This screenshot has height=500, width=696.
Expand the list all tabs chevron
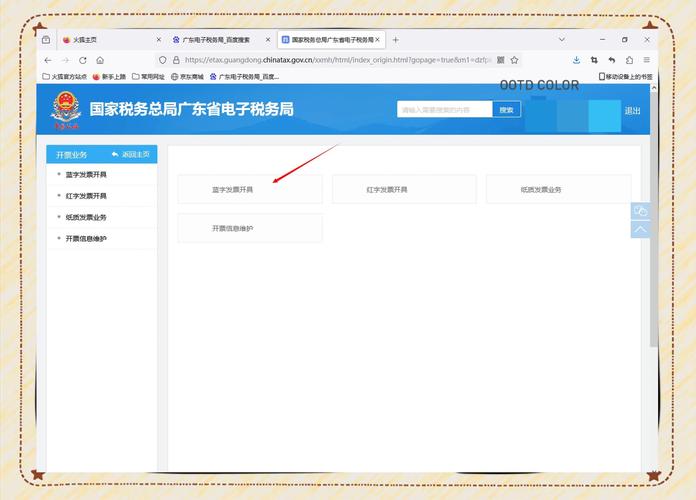tap(562, 40)
